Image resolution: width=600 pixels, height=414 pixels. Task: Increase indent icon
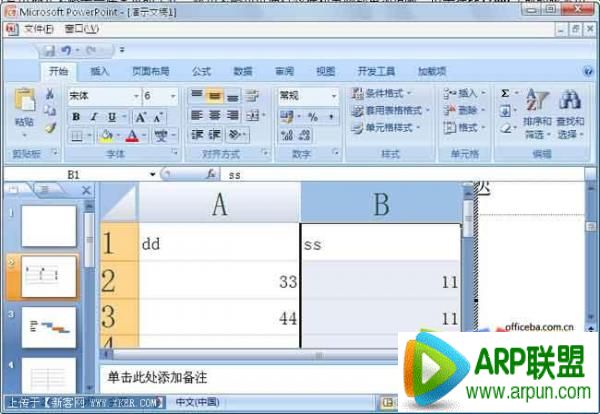(214, 134)
